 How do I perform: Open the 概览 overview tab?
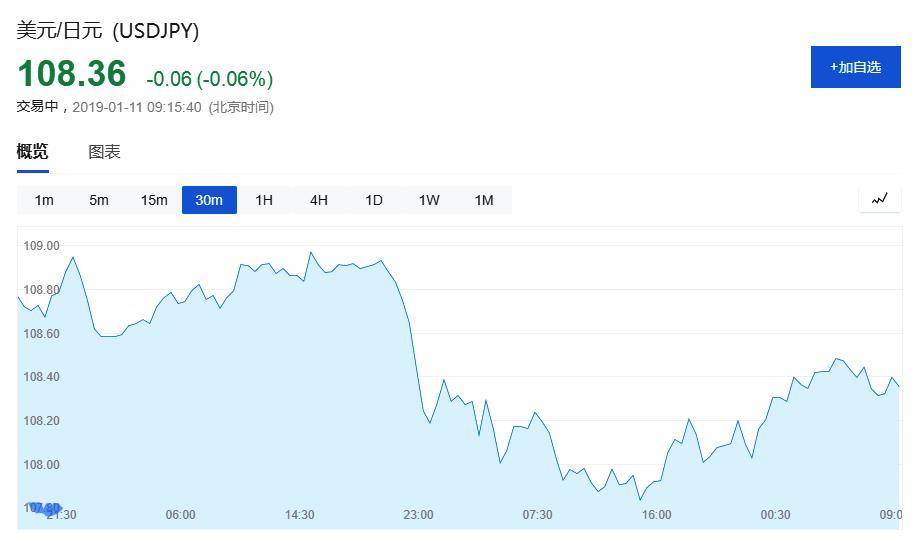[x=33, y=152]
